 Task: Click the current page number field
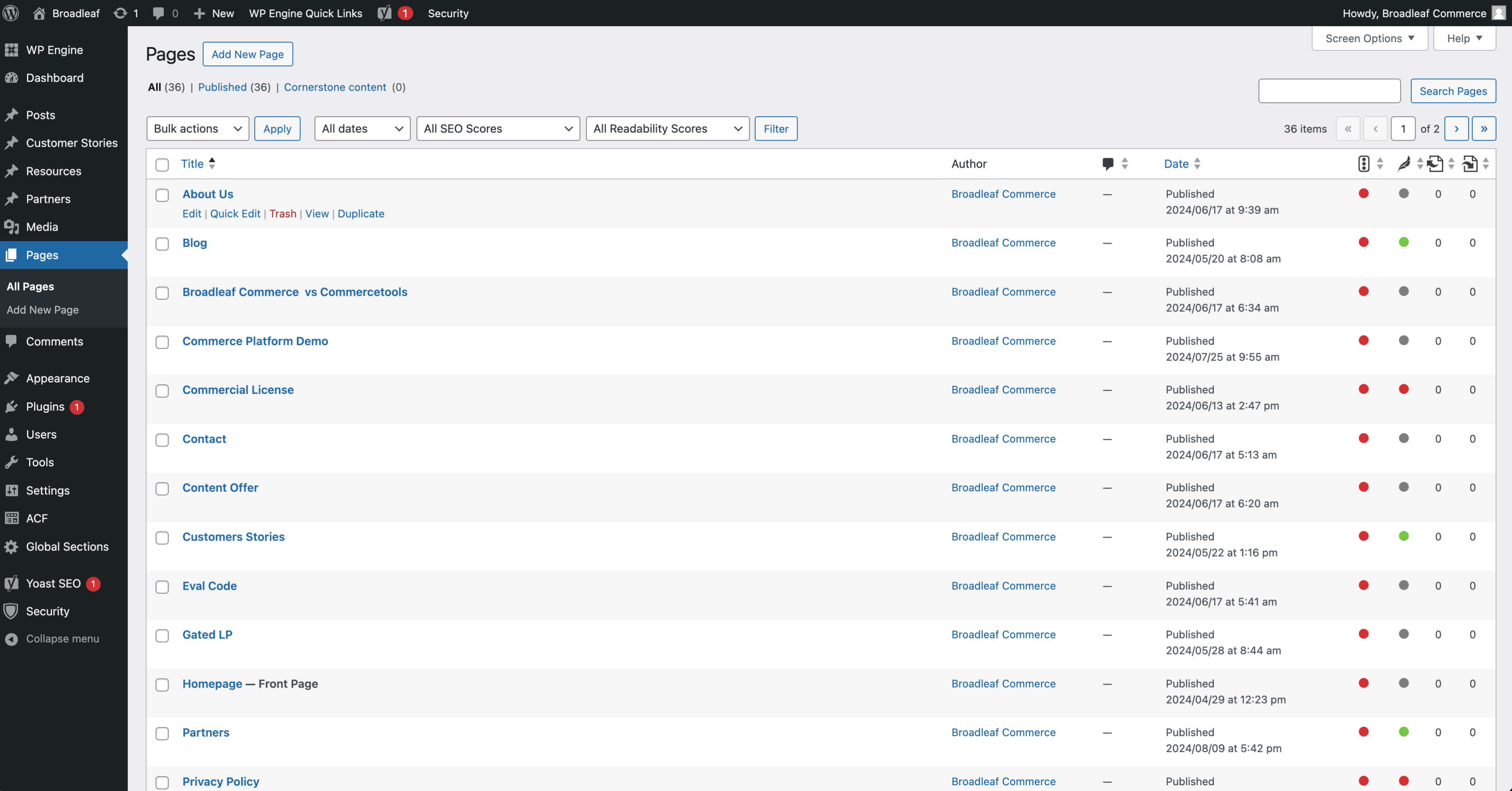click(1403, 128)
